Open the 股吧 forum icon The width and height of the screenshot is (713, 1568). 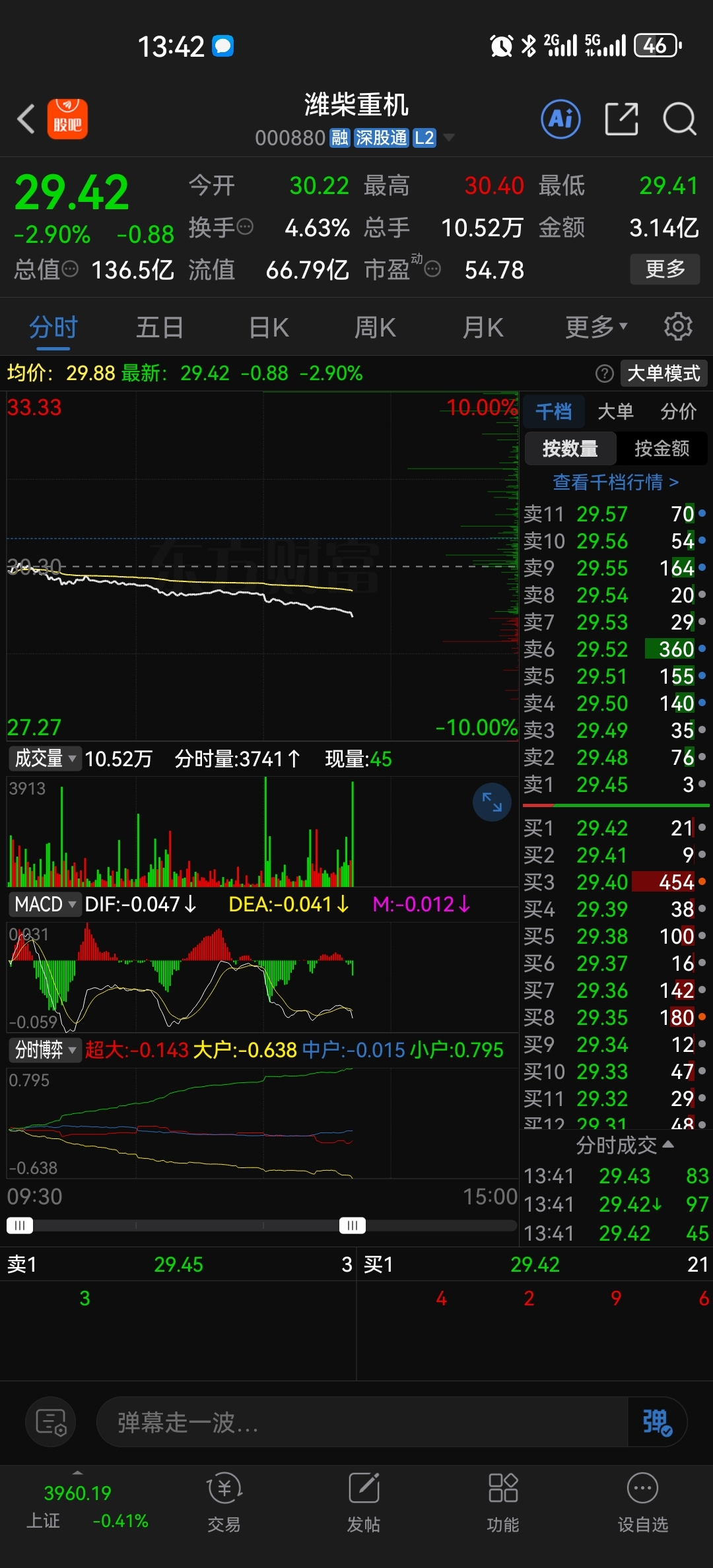pos(67,119)
